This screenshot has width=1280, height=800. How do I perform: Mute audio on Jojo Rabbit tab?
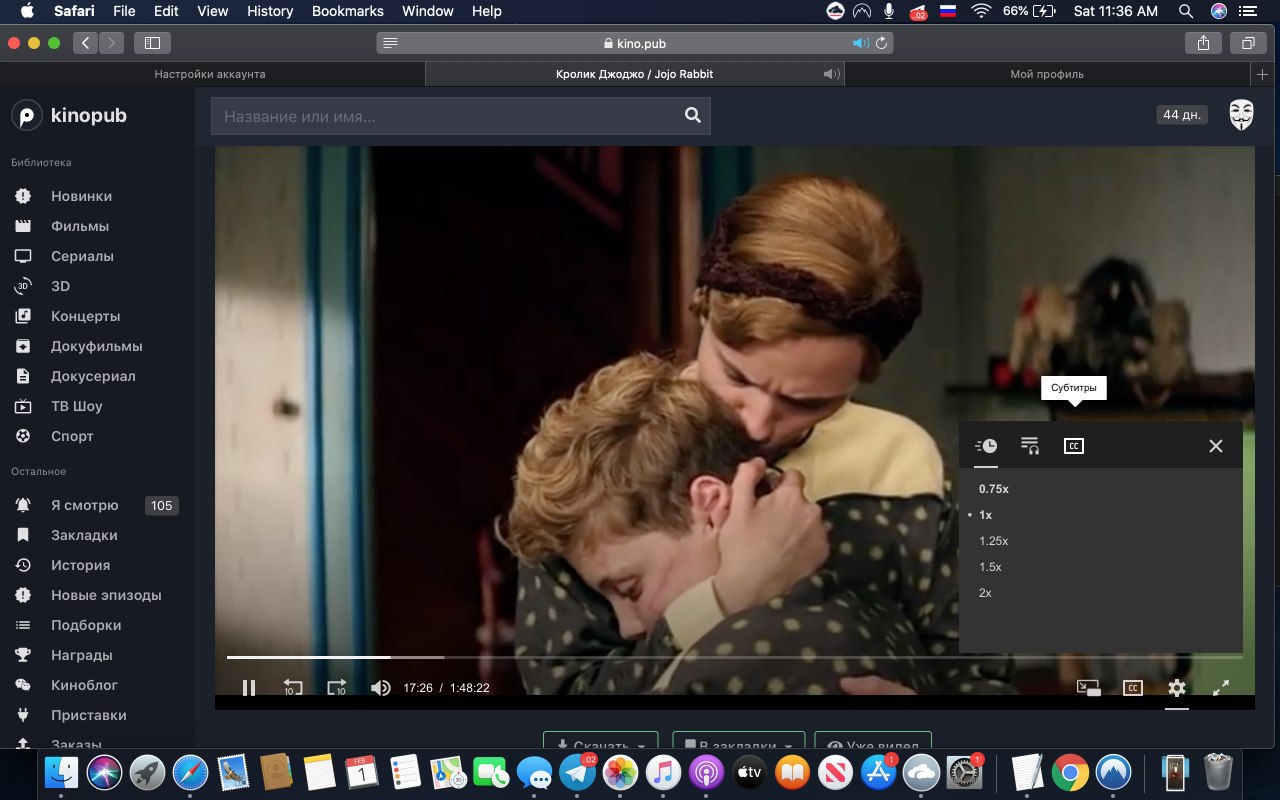coord(830,74)
